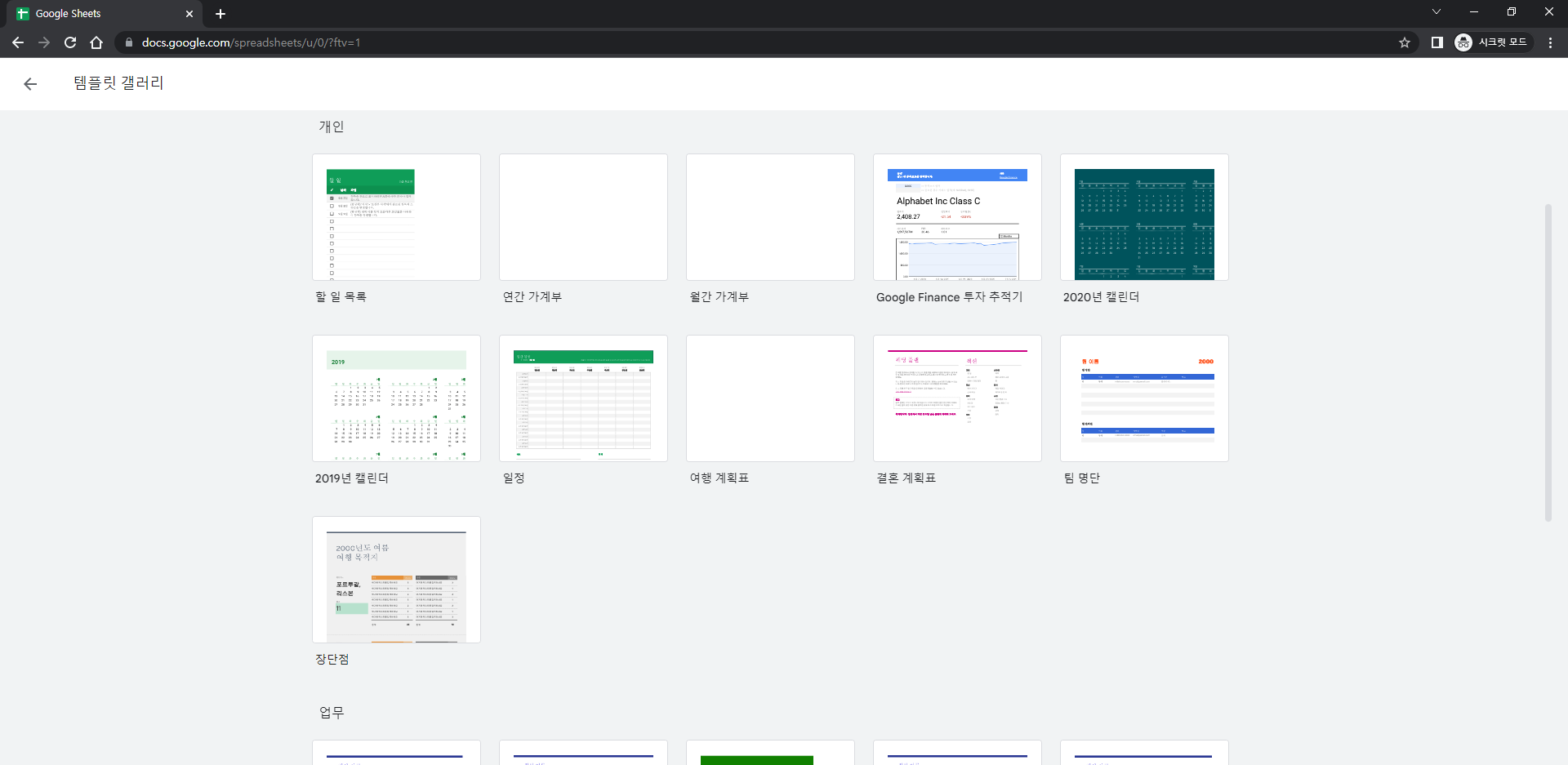Open a new browser tab
This screenshot has width=1568, height=765.
[x=220, y=14]
